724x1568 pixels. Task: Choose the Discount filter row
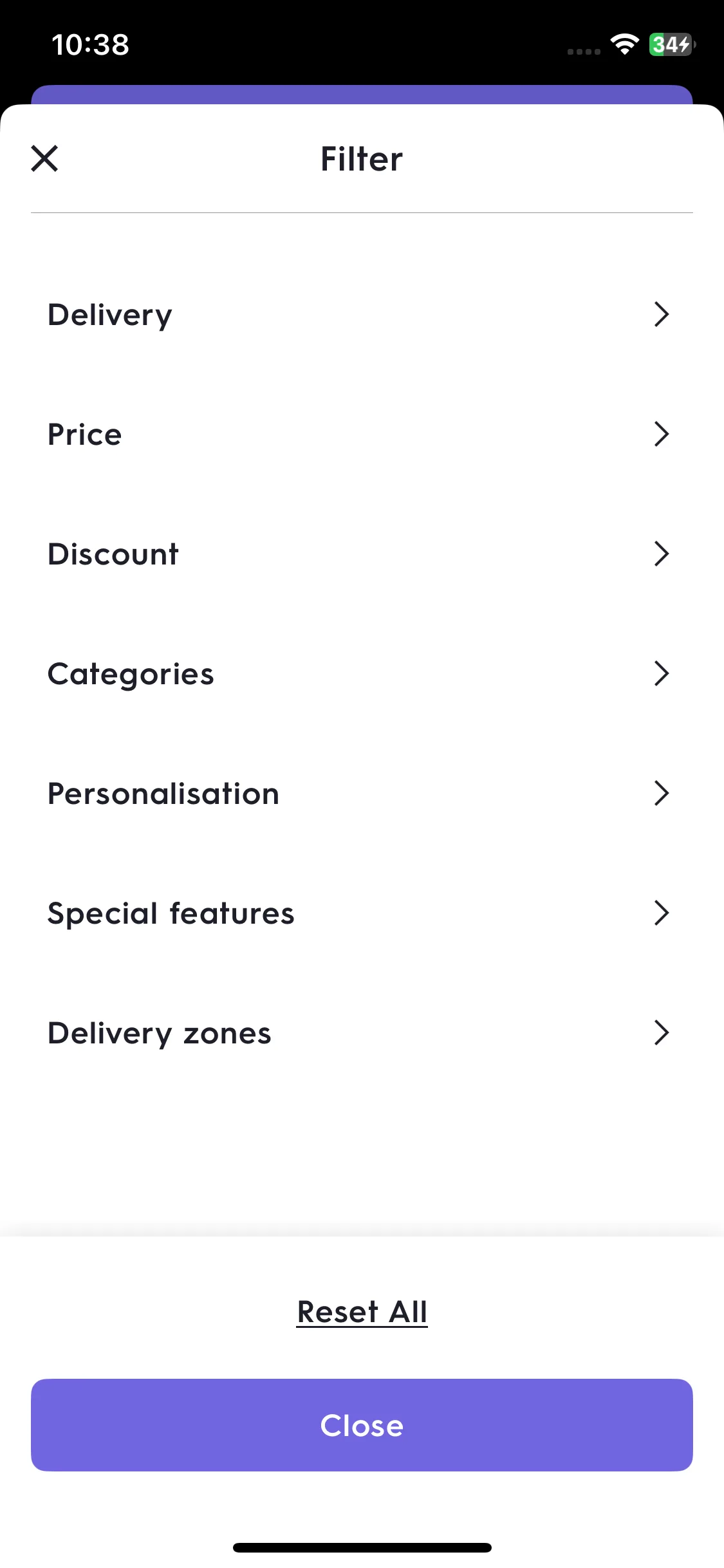(362, 554)
